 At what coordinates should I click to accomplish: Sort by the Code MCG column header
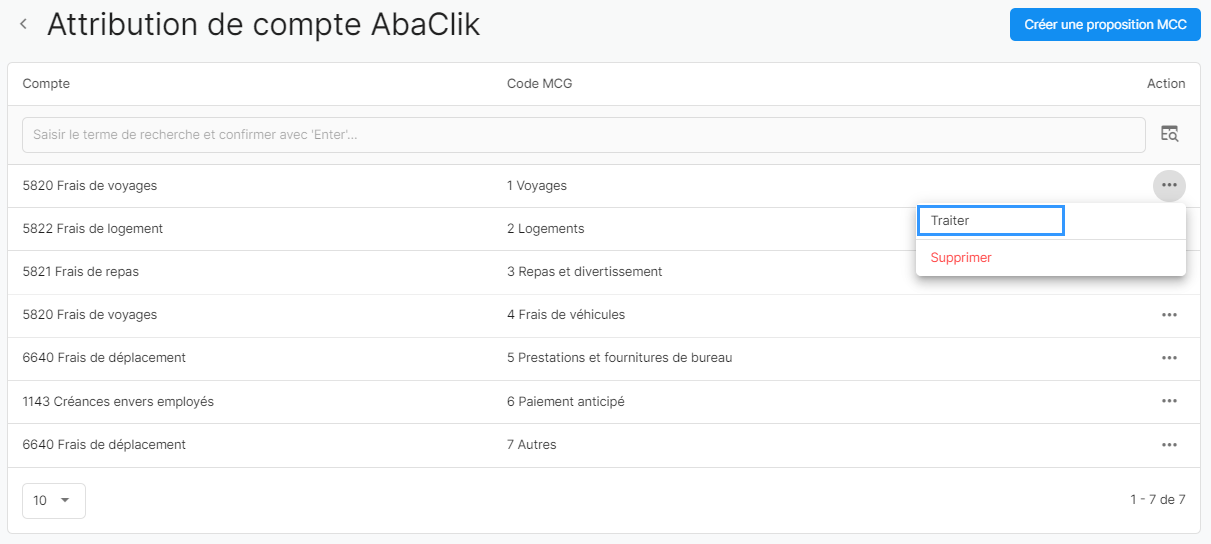point(539,84)
